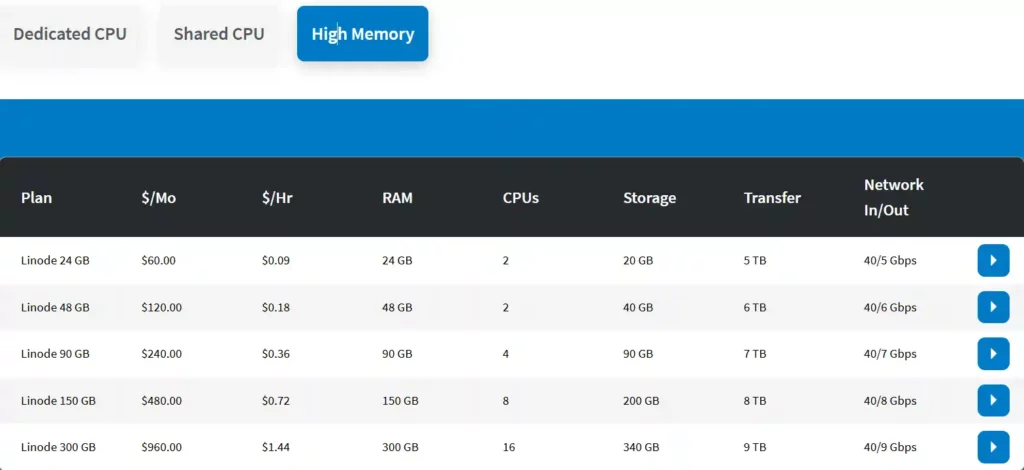
Task: Click the 5 TB transfer value
Action: click(755, 260)
